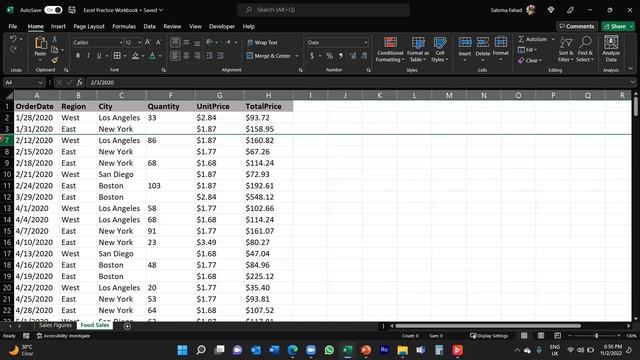The height and width of the screenshot is (360, 640).
Task: Apply the Comma Style icon
Action: 341,56
